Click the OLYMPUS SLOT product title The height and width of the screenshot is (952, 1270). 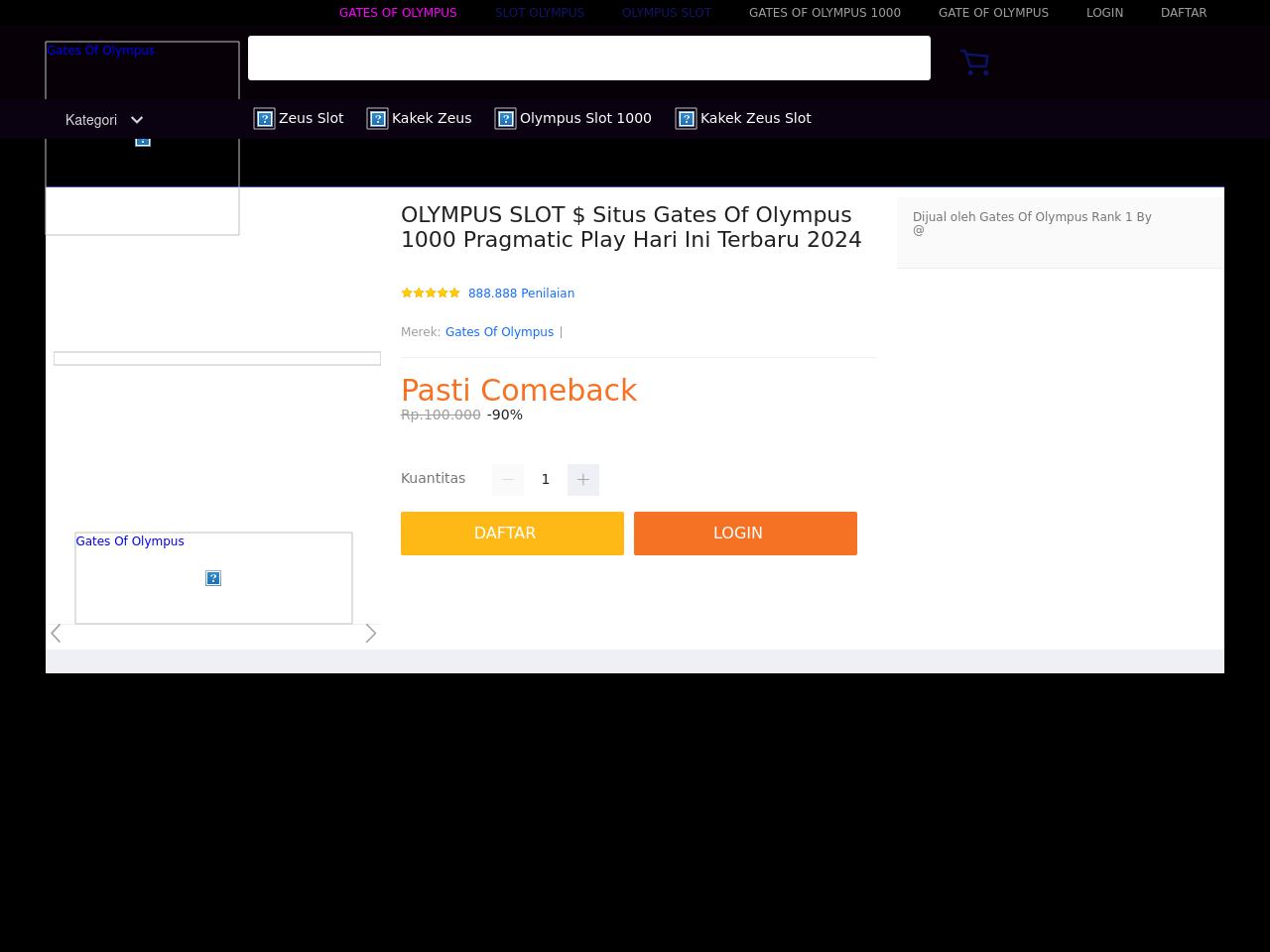point(631,227)
